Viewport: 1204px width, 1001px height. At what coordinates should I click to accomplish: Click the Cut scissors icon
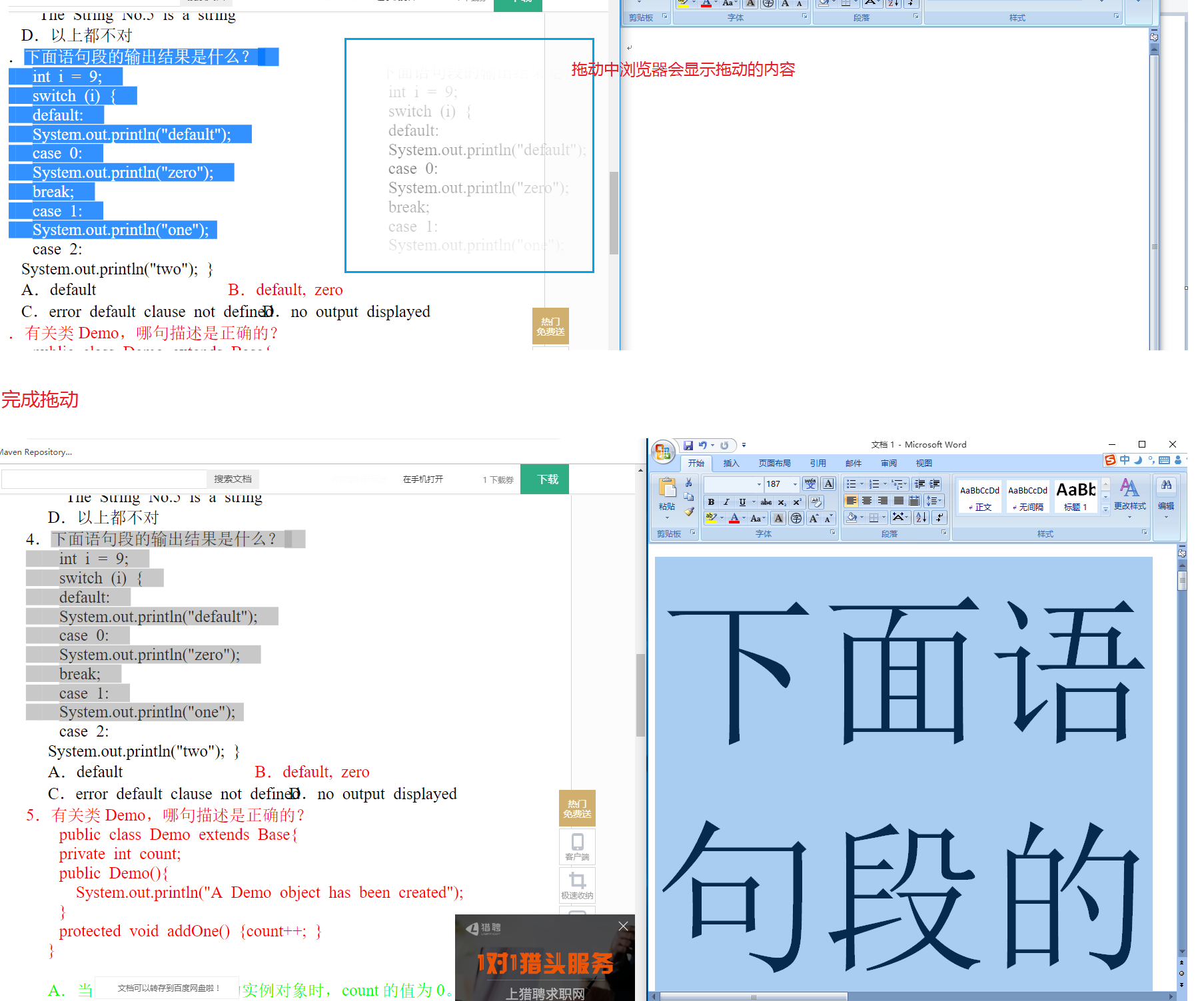click(x=689, y=483)
